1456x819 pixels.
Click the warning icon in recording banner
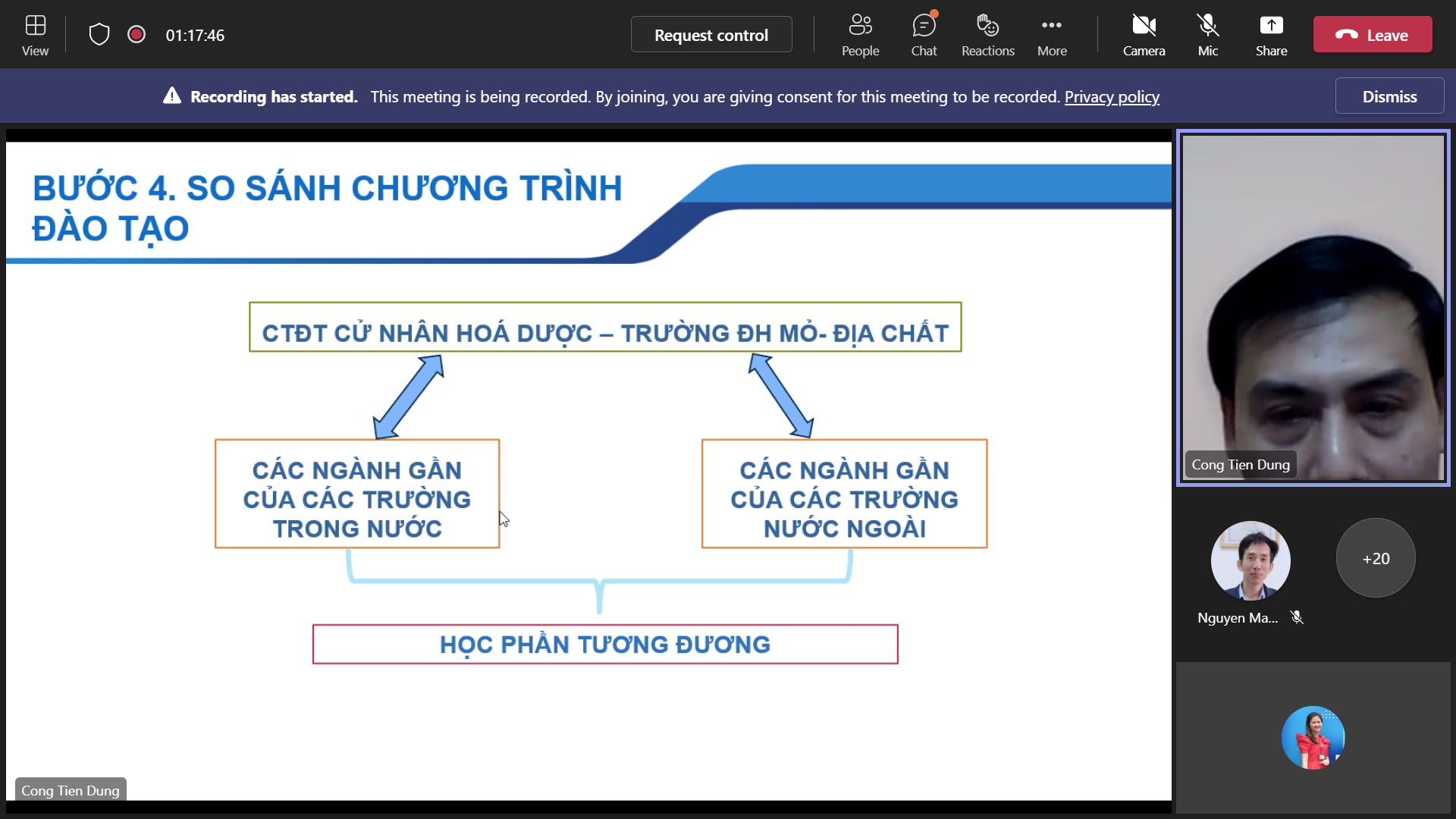172,96
